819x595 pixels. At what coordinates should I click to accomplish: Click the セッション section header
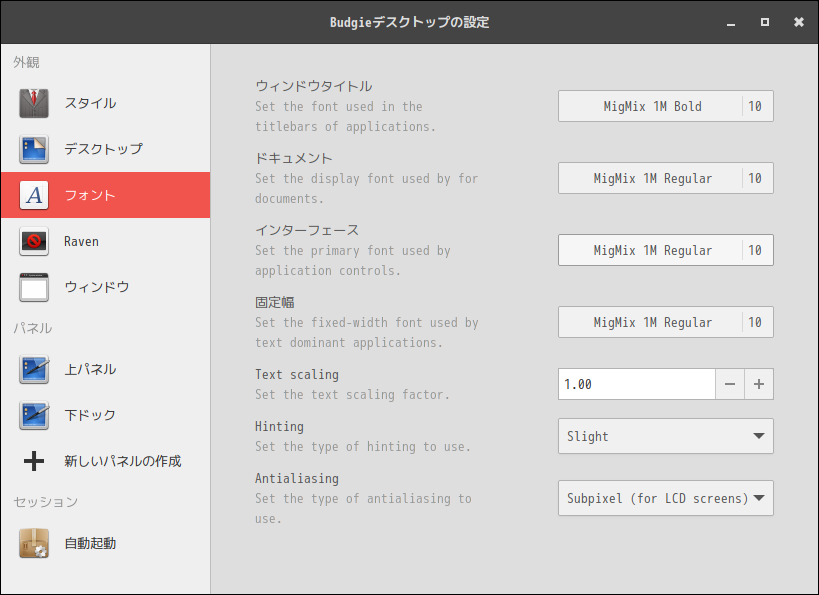[45, 502]
